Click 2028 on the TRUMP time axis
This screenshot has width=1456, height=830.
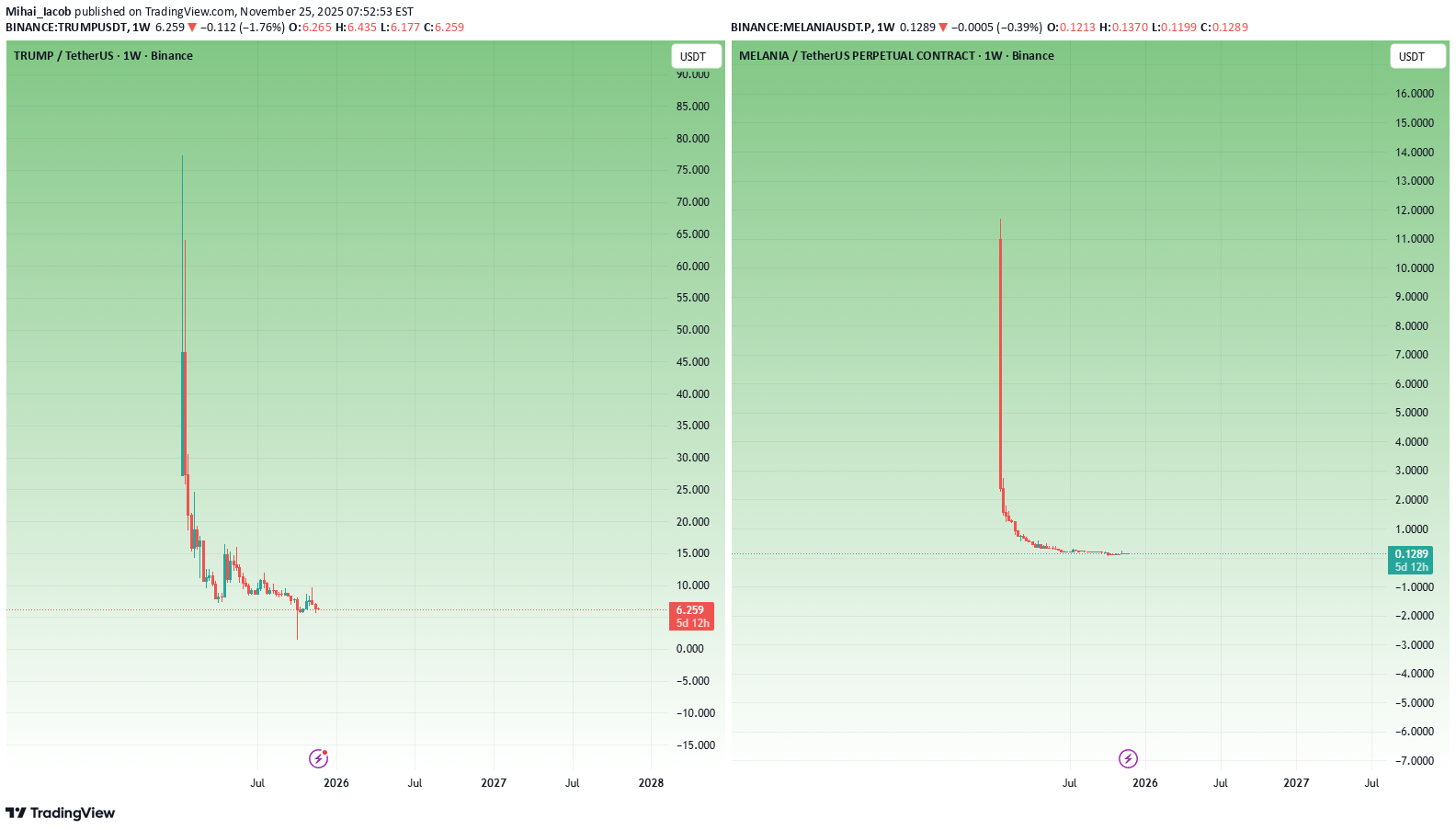[x=651, y=783]
